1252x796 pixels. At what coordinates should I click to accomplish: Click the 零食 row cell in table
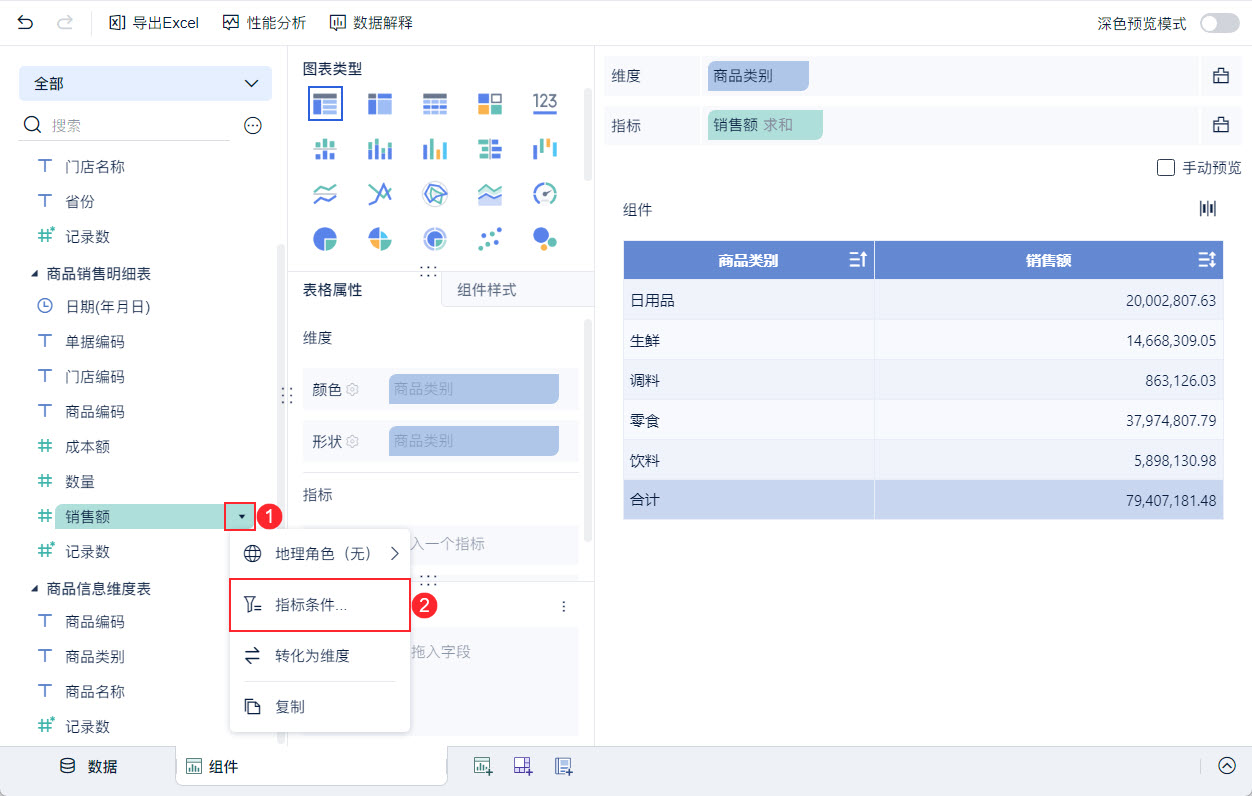coord(748,421)
